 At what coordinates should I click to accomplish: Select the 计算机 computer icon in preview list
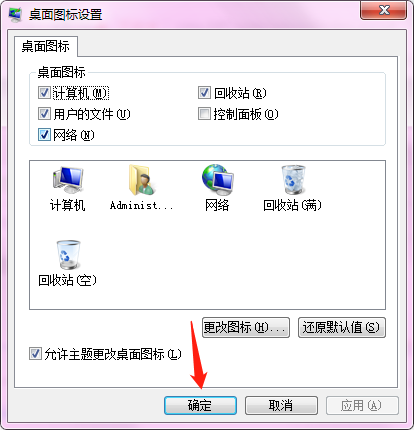click(68, 180)
